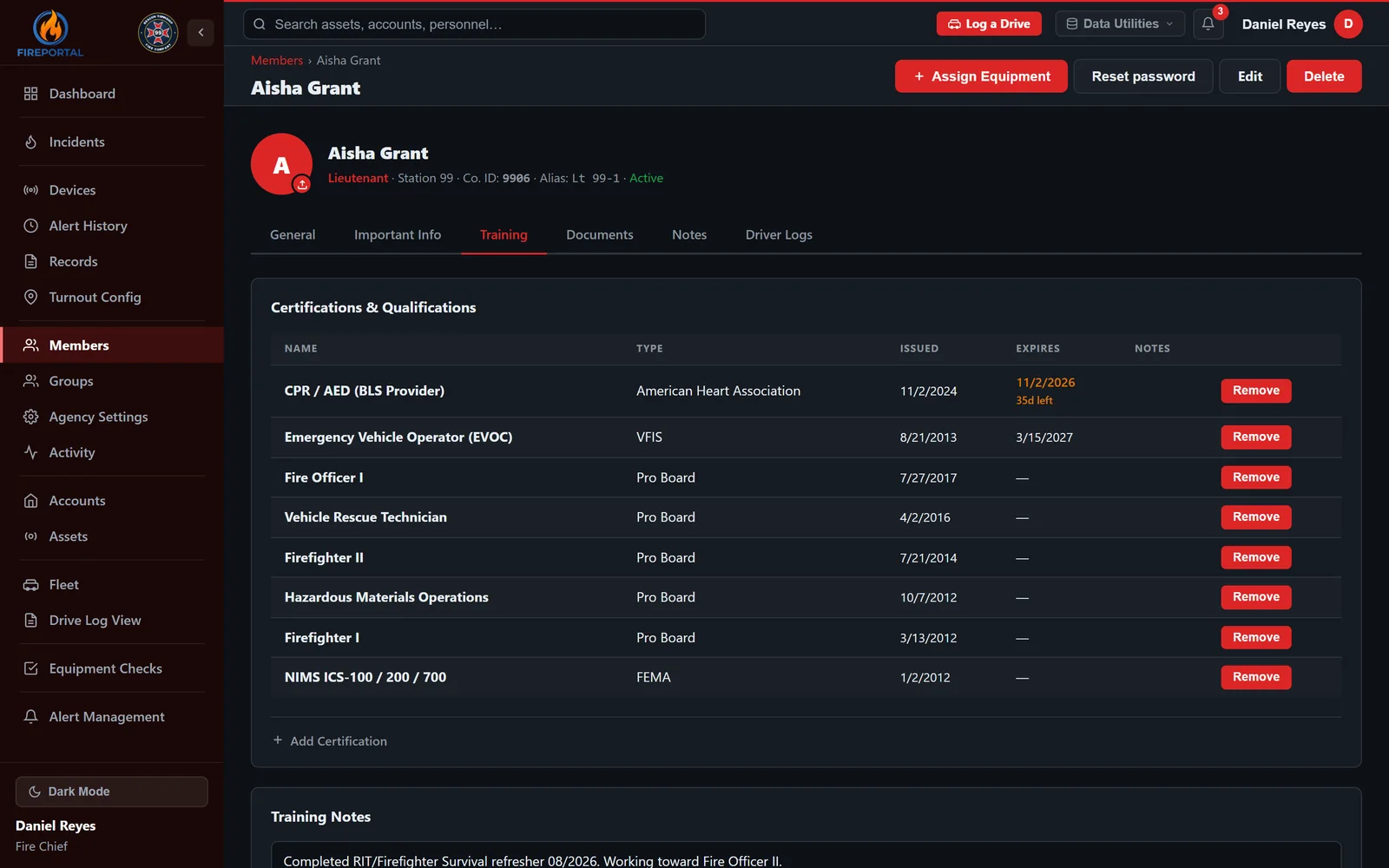Open Turnout Config pin icon
The height and width of the screenshot is (868, 1389).
point(31,297)
